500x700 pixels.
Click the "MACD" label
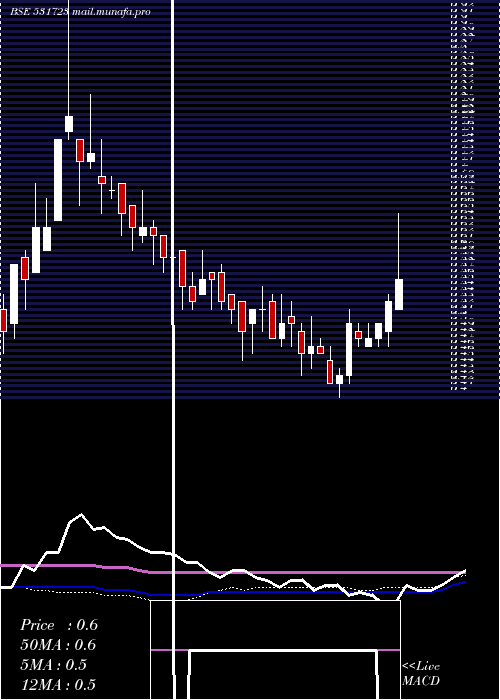(421, 681)
